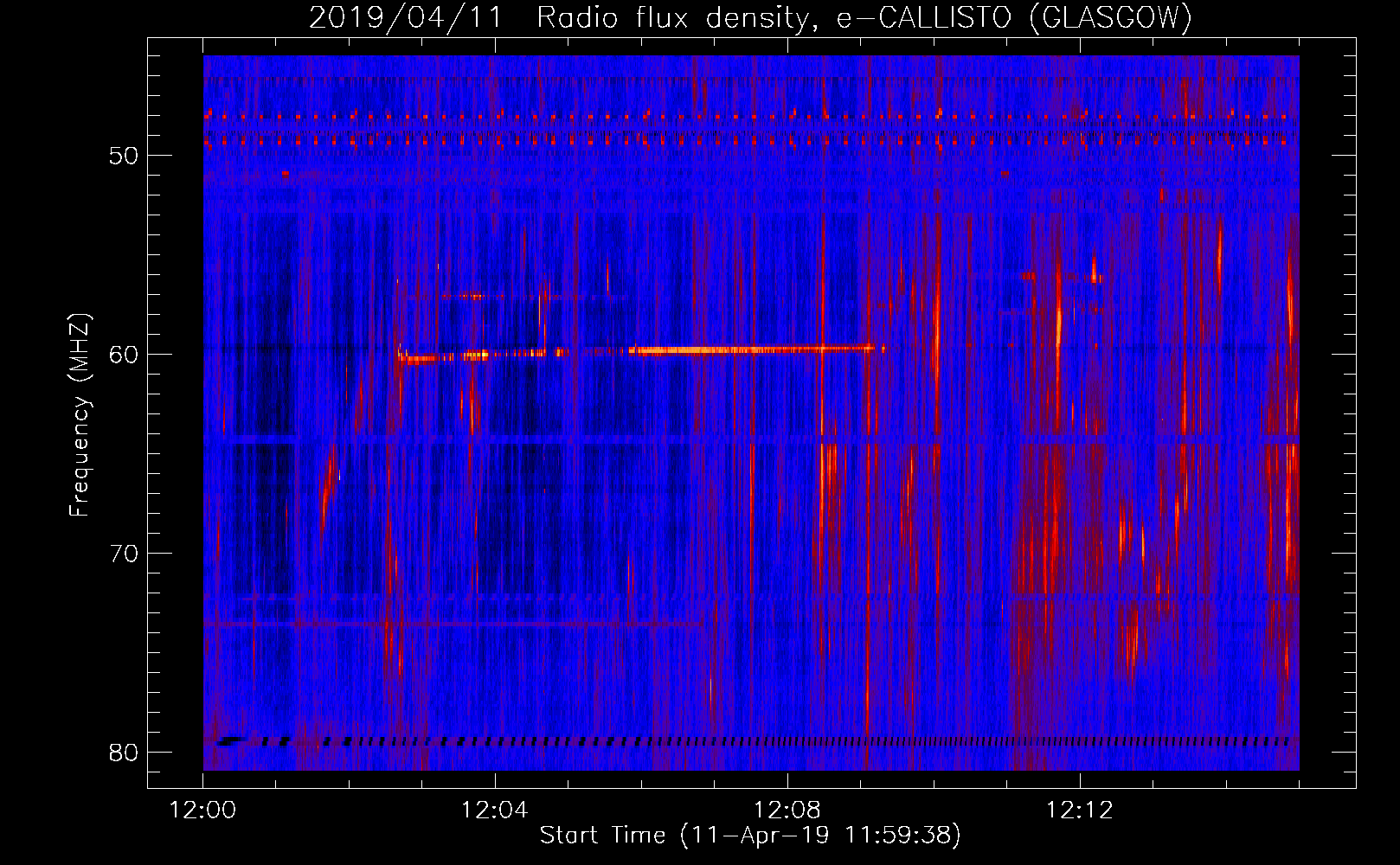1400x865 pixels.
Task: Click the bright horizontal emission line at 60 MHz
Action: click(642, 352)
